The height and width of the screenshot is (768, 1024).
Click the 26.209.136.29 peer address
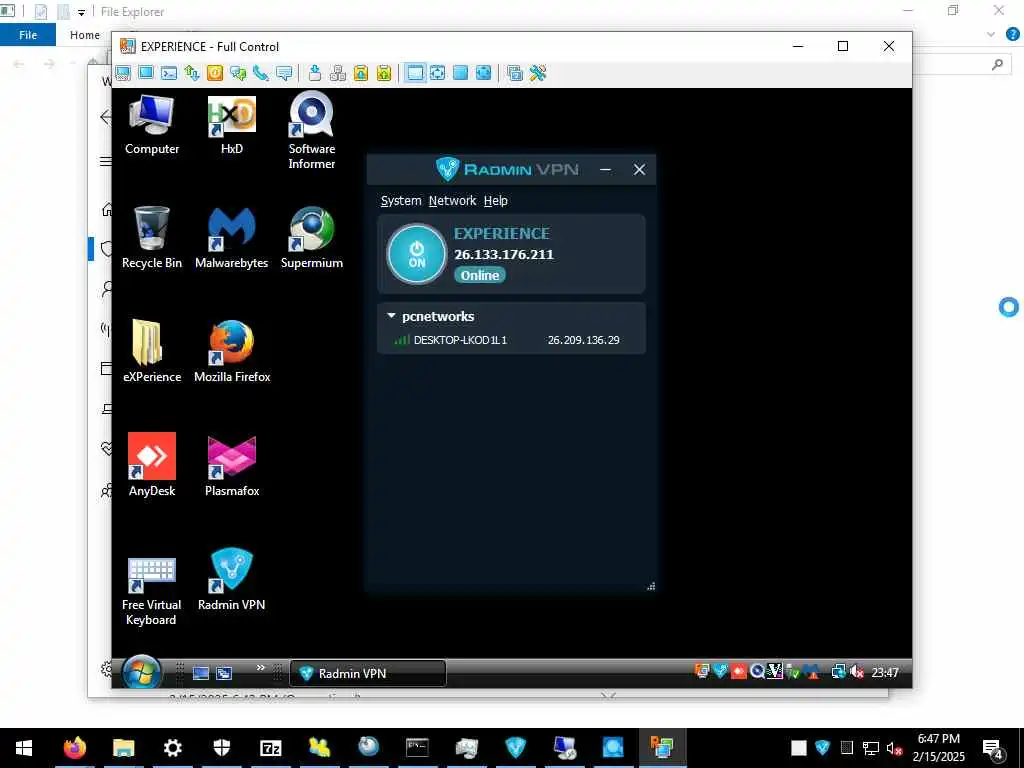coord(584,340)
